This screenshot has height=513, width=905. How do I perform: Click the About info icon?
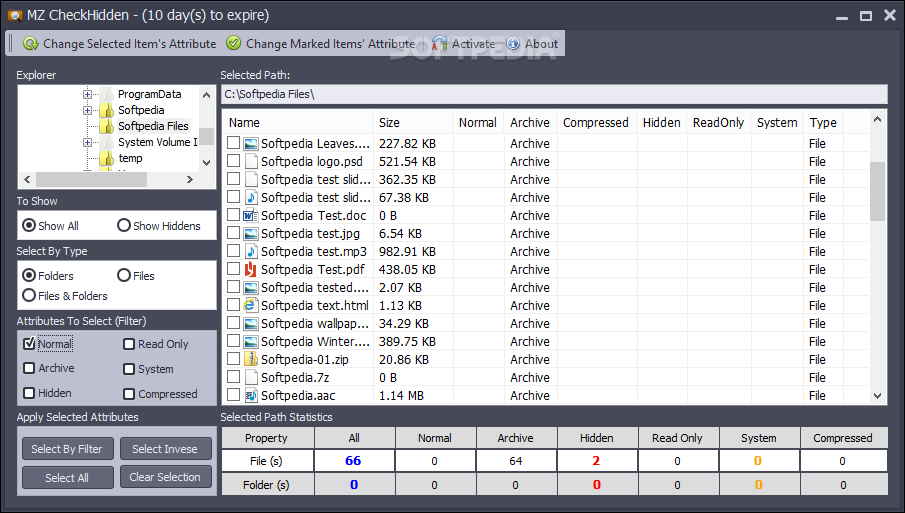(513, 43)
